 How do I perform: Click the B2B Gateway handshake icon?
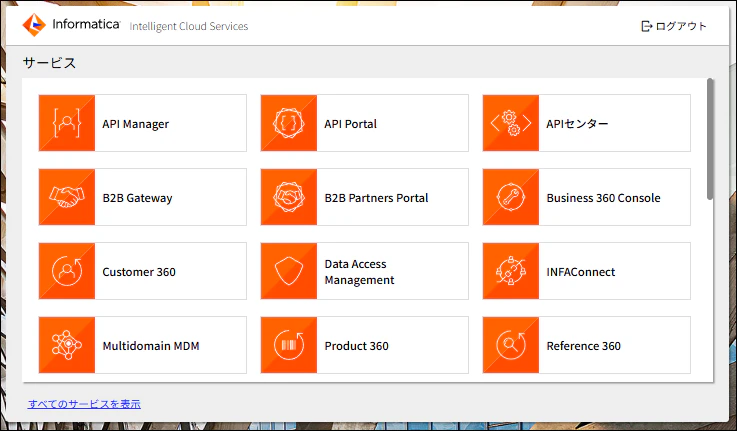point(67,197)
